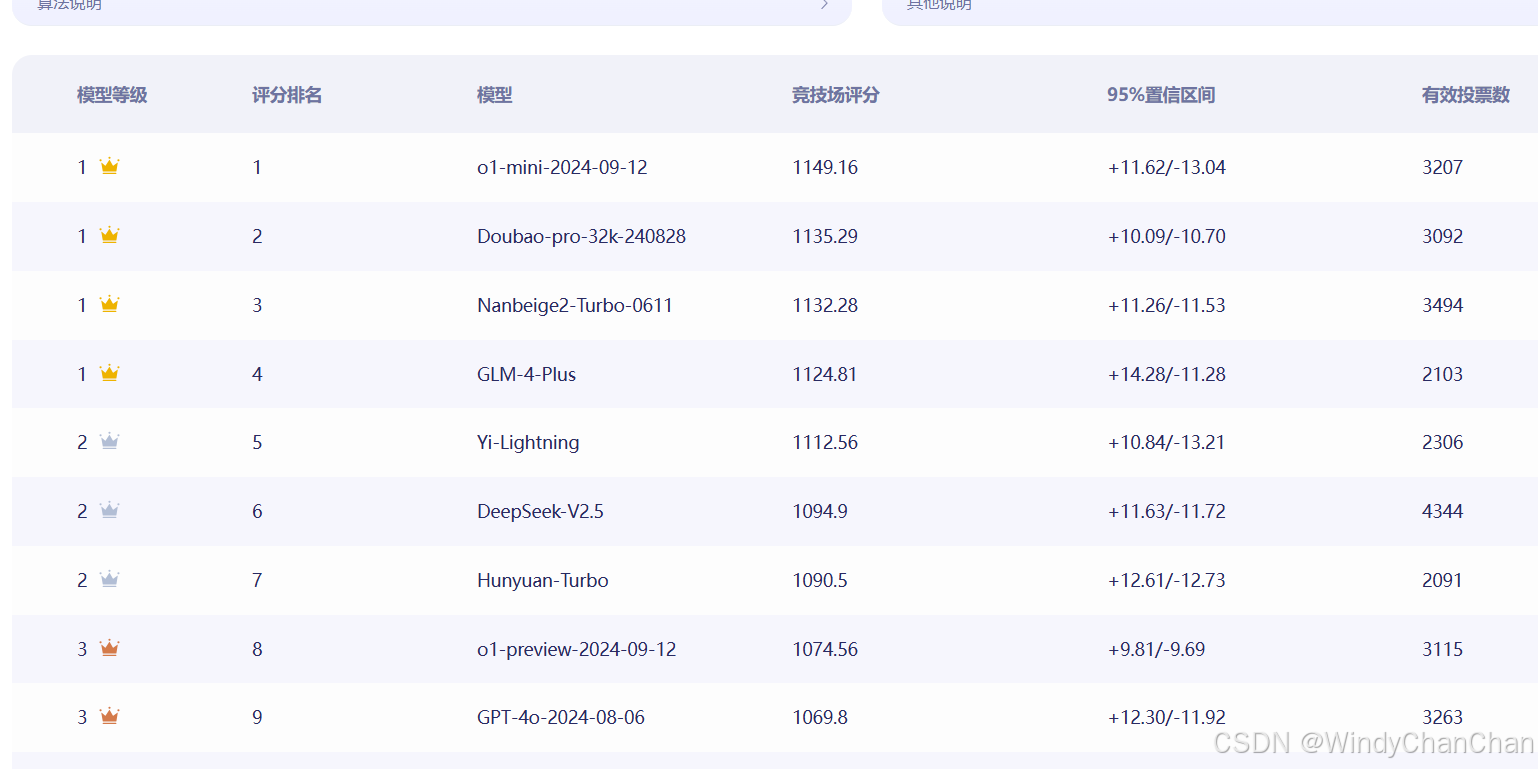Click the vote count 2103

coord(1443,374)
